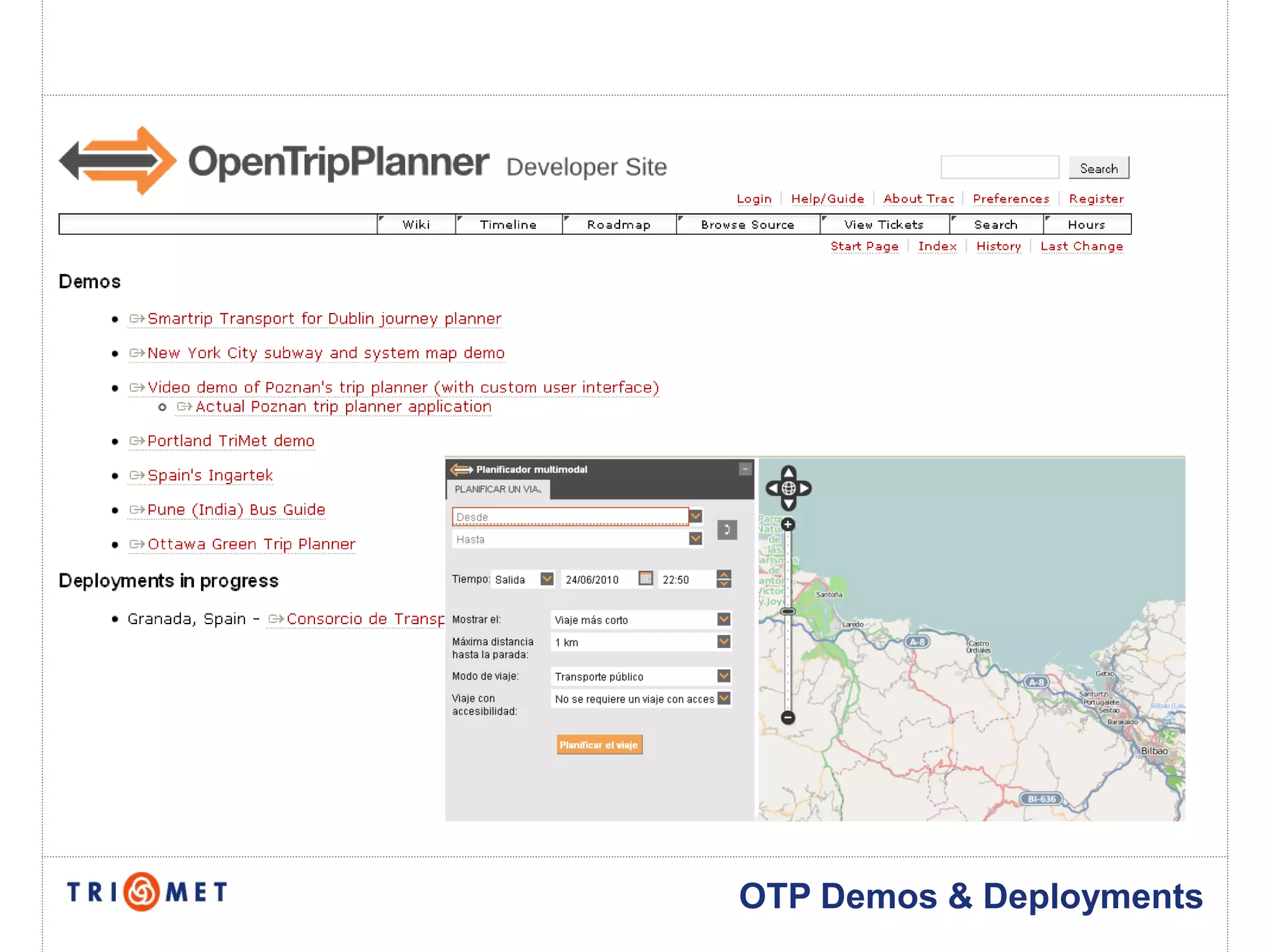
Task: Click the globe icon to reset the map extent
Action: point(788,488)
